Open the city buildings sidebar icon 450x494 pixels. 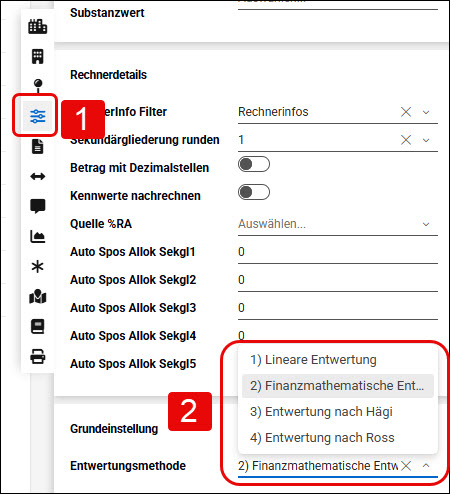tap(37, 27)
